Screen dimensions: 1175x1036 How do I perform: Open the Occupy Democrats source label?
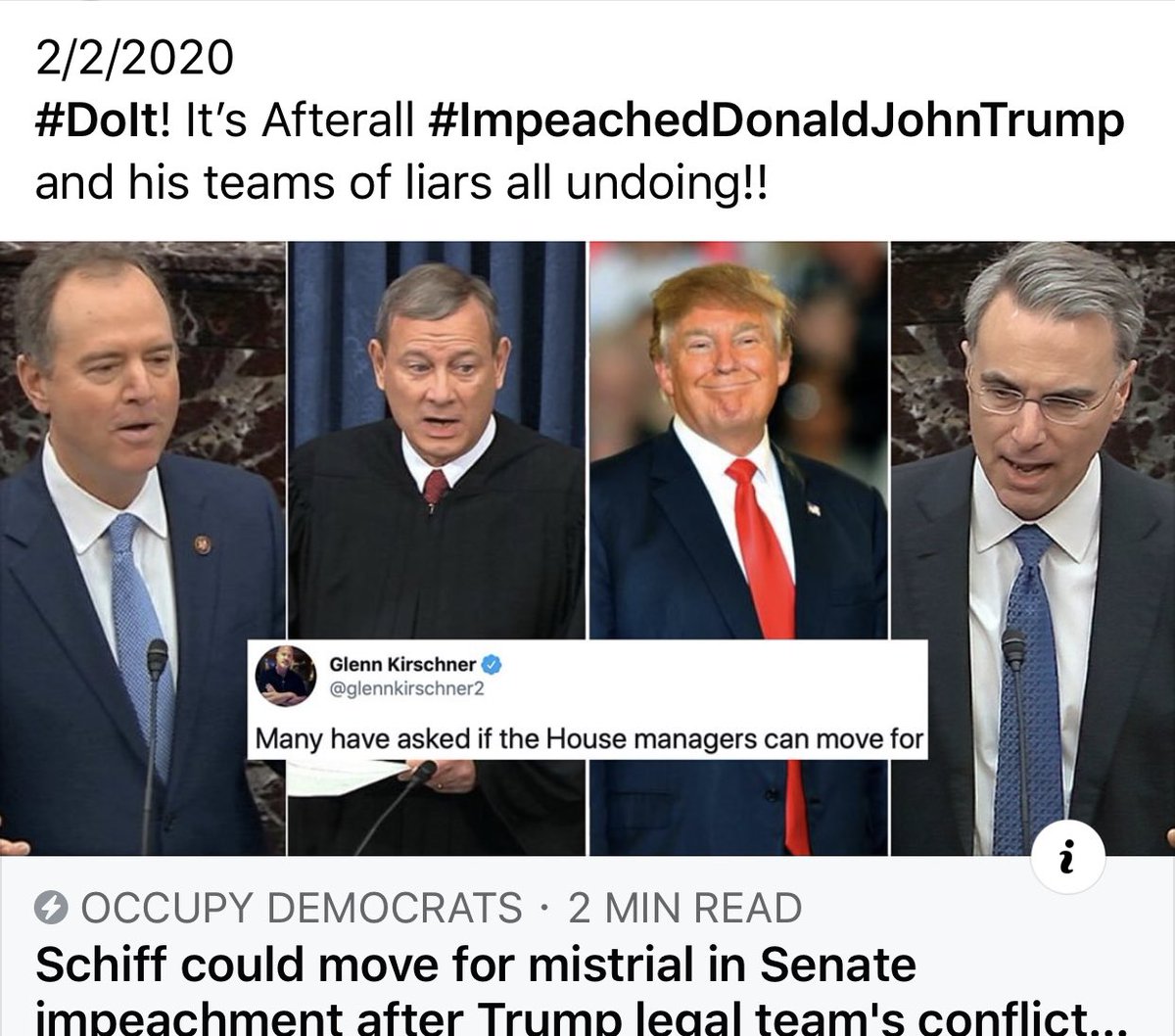pos(302,909)
